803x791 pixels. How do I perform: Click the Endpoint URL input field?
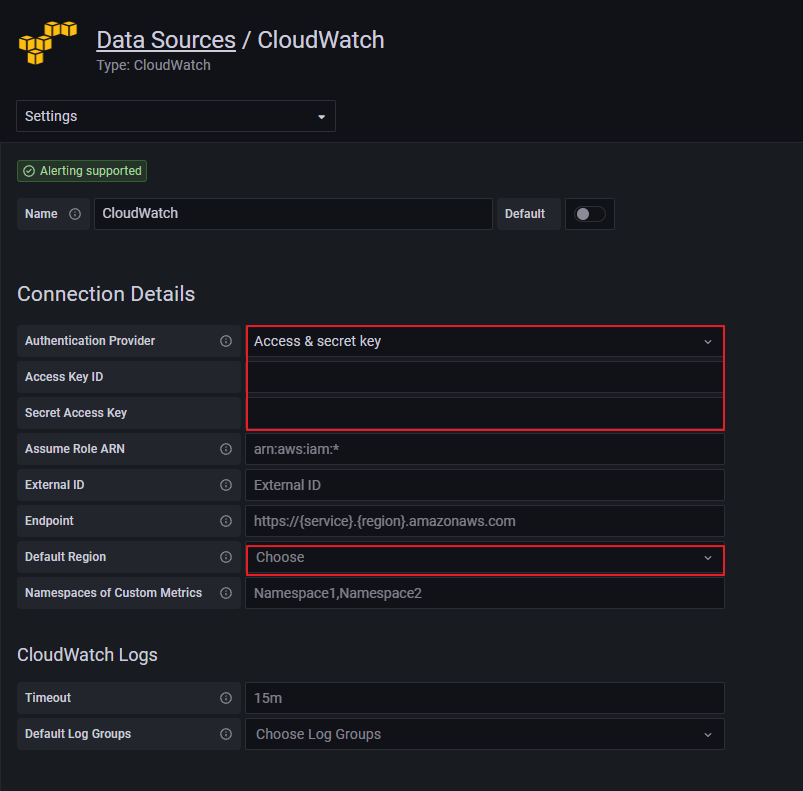[x=484, y=521]
